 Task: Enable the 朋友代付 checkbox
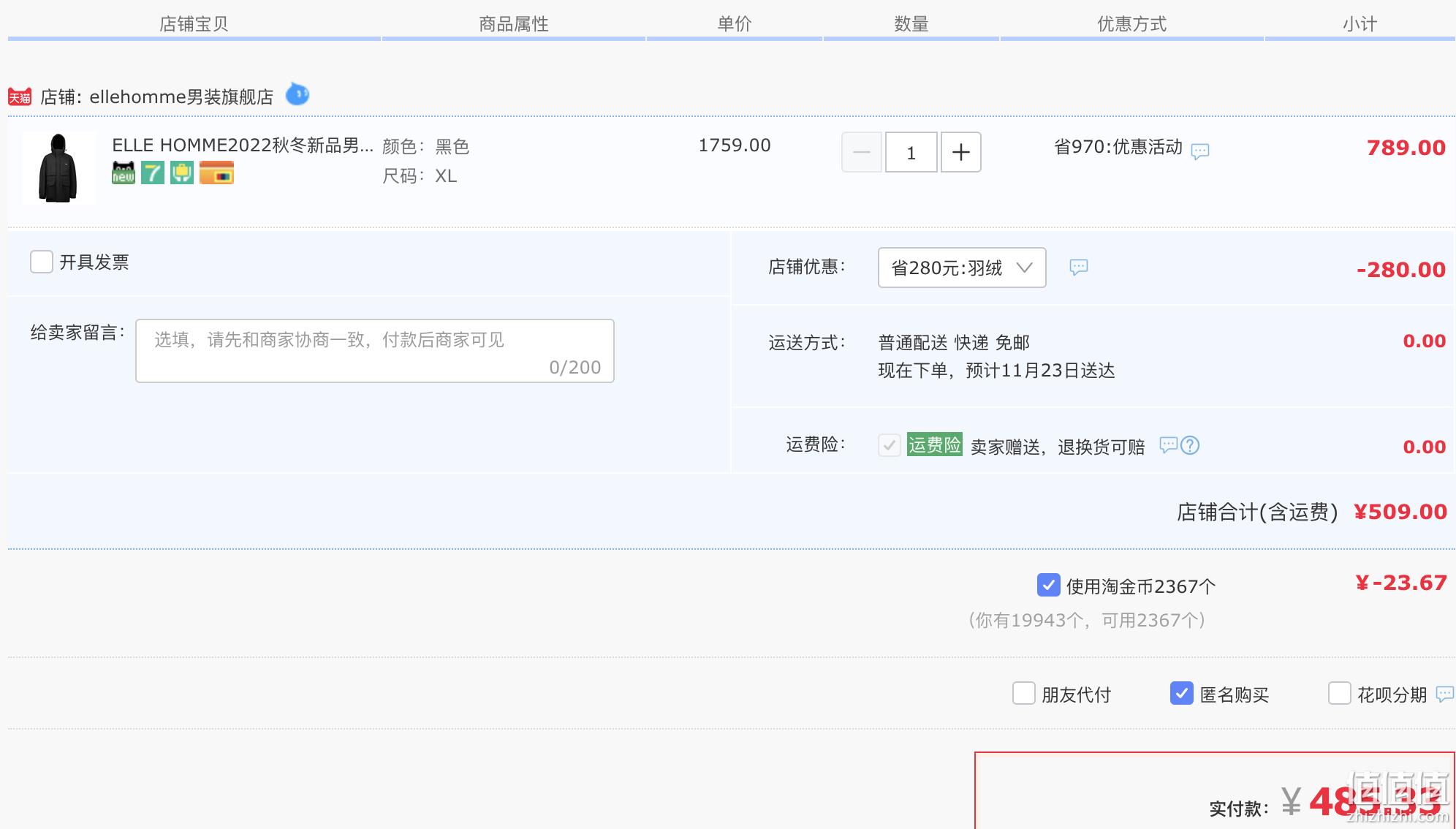pyautogui.click(x=1023, y=693)
